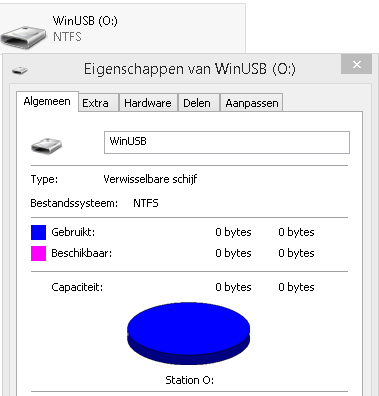Viewport: 379px width, 396px height.
Task: Click the NTFS label under WinUSB drive
Action: pyautogui.click(x=67, y=37)
